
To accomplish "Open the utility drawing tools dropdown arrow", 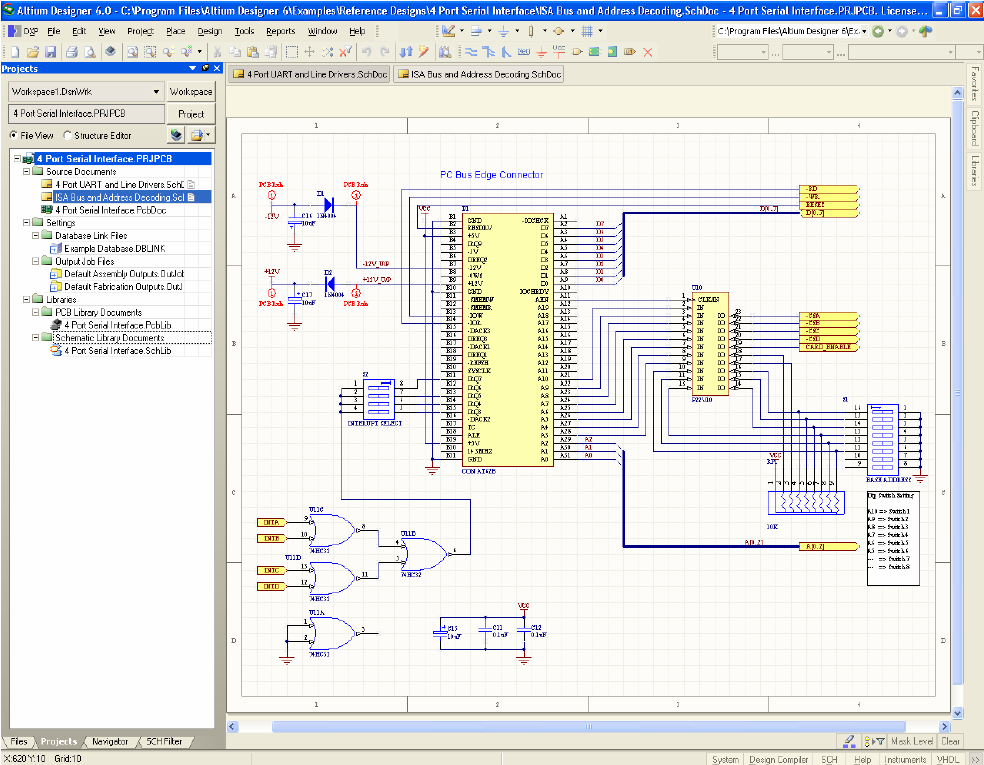I will tap(462, 31).
